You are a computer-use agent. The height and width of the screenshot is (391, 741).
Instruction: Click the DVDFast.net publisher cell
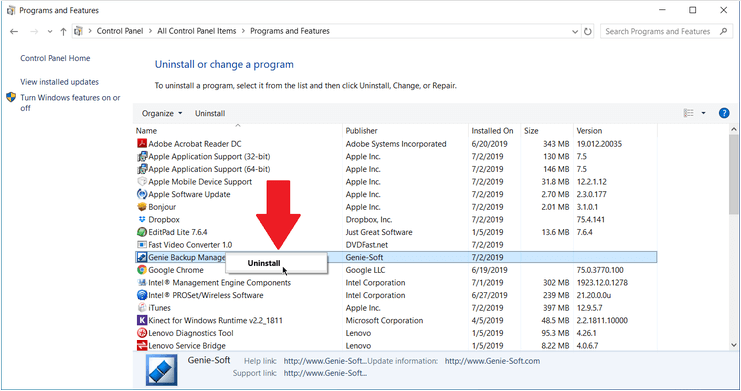tap(367, 245)
